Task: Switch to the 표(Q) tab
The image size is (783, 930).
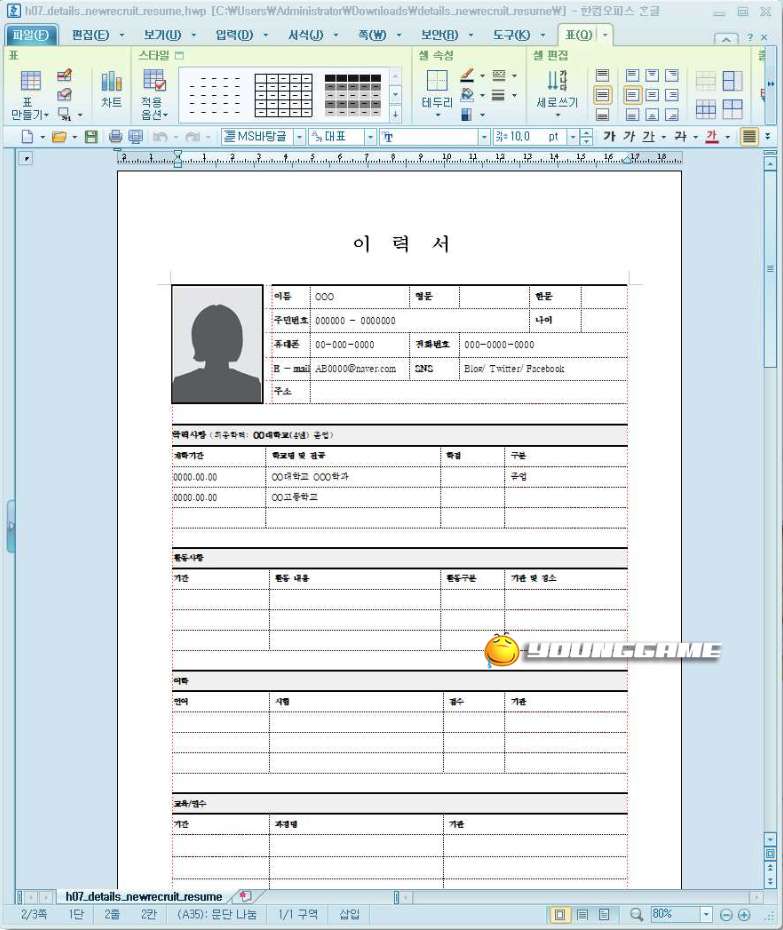Action: (578, 35)
